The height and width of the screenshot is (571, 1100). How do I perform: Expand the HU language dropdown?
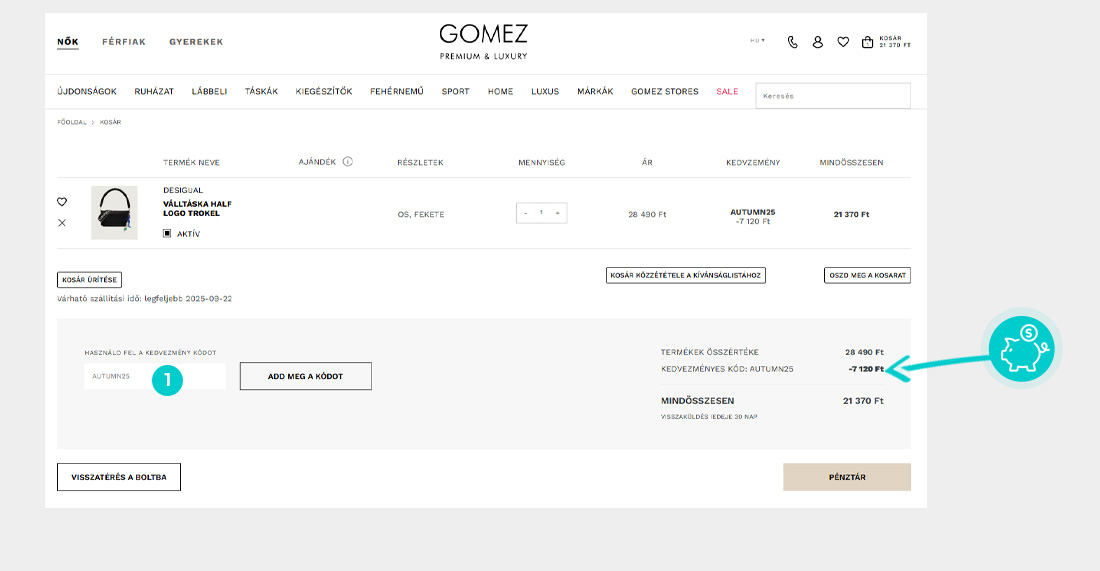(x=757, y=41)
